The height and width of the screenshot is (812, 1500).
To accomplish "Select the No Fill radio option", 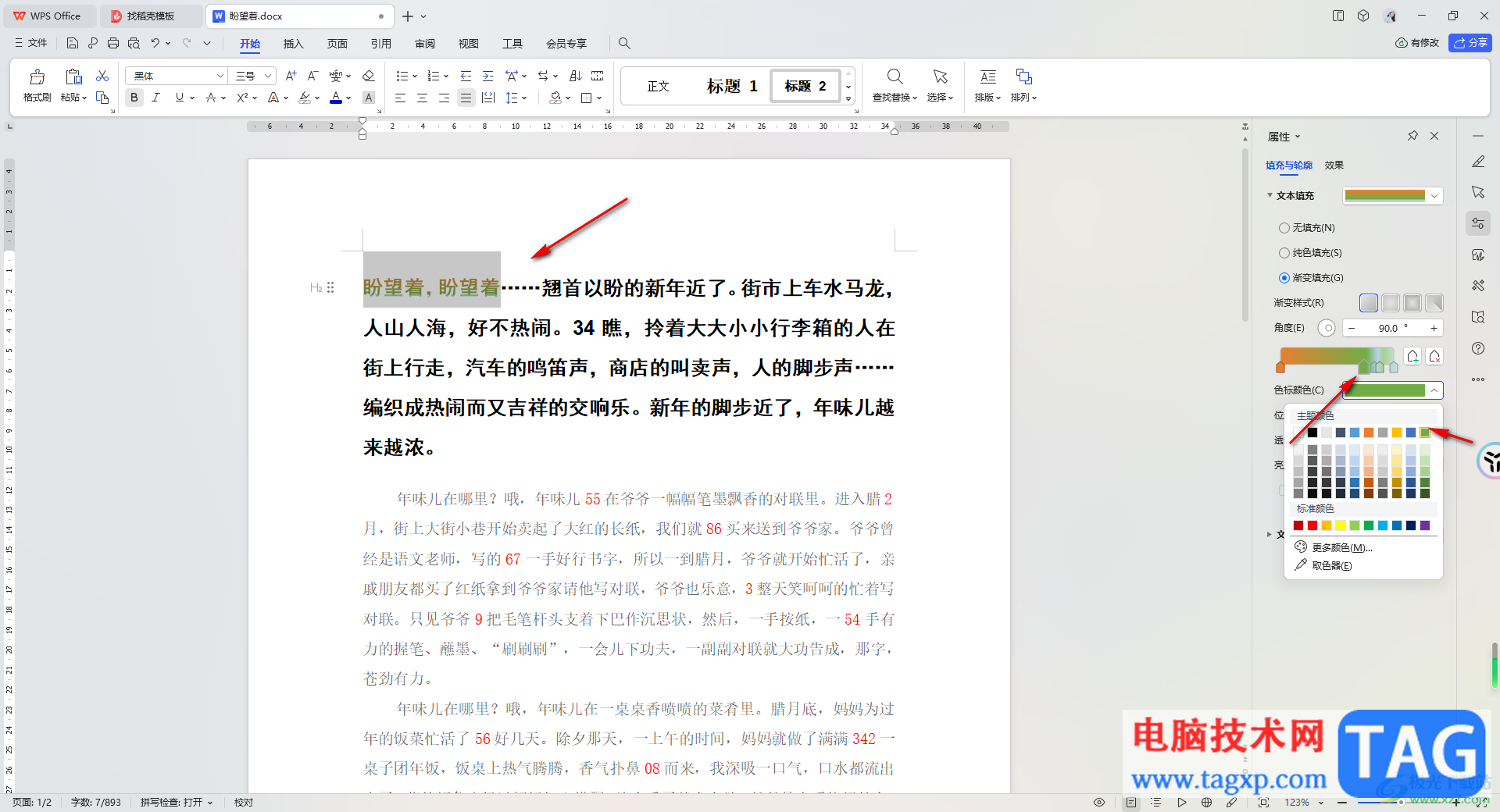I will coord(1284,228).
